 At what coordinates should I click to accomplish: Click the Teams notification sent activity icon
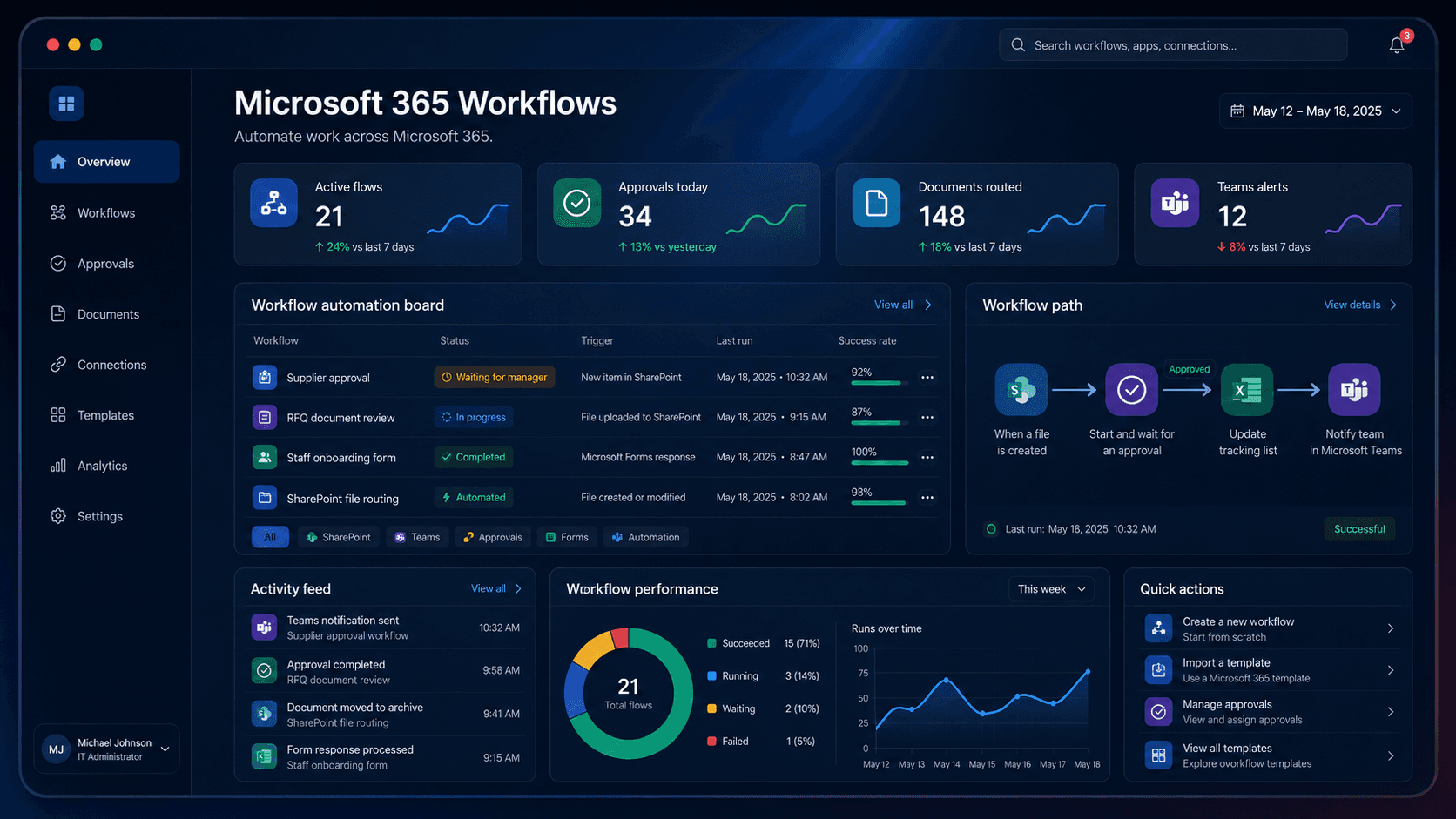(x=264, y=628)
